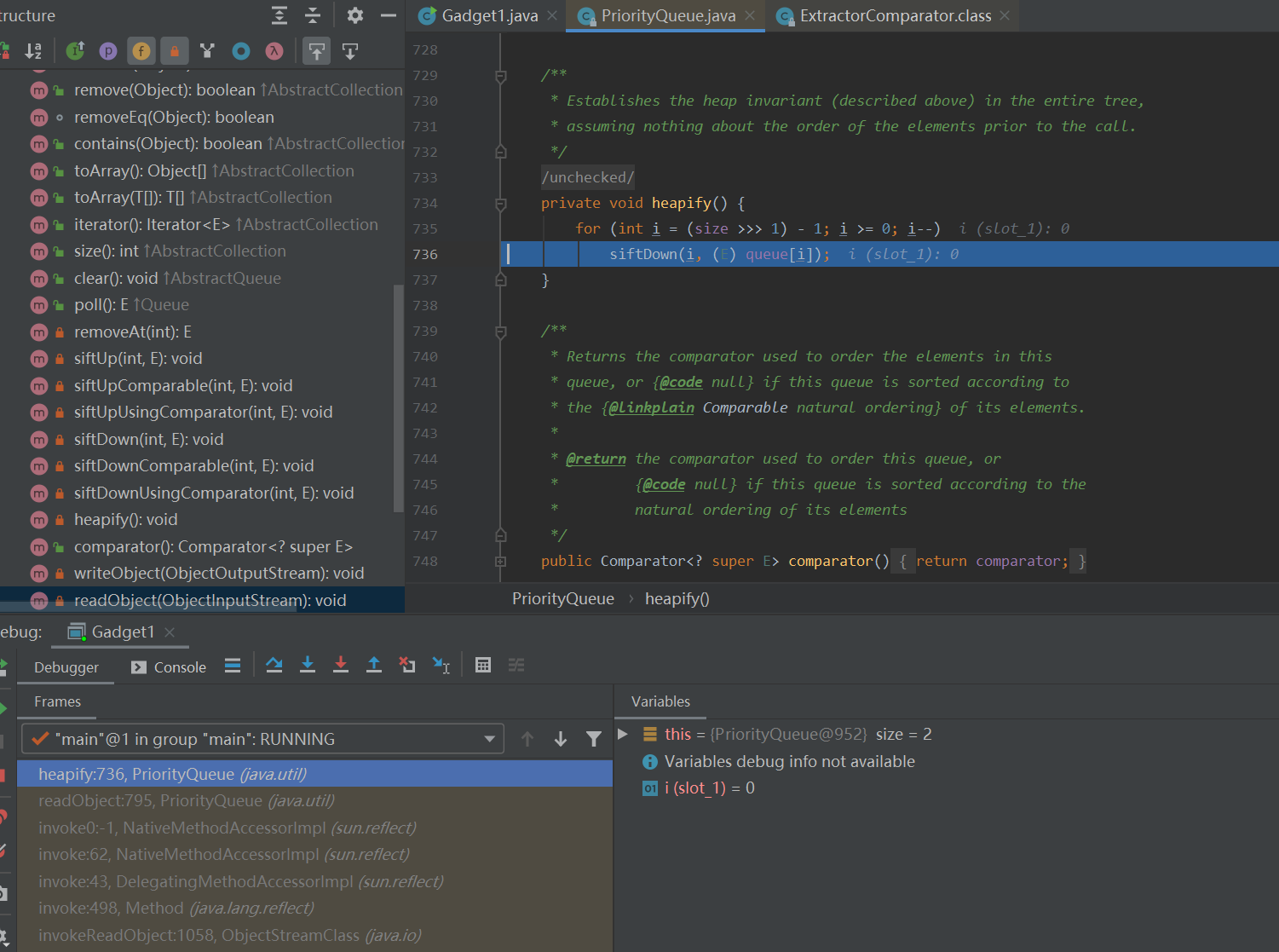1279x952 pixels.
Task: Select readObject:795 stack frame
Action: click(314, 801)
